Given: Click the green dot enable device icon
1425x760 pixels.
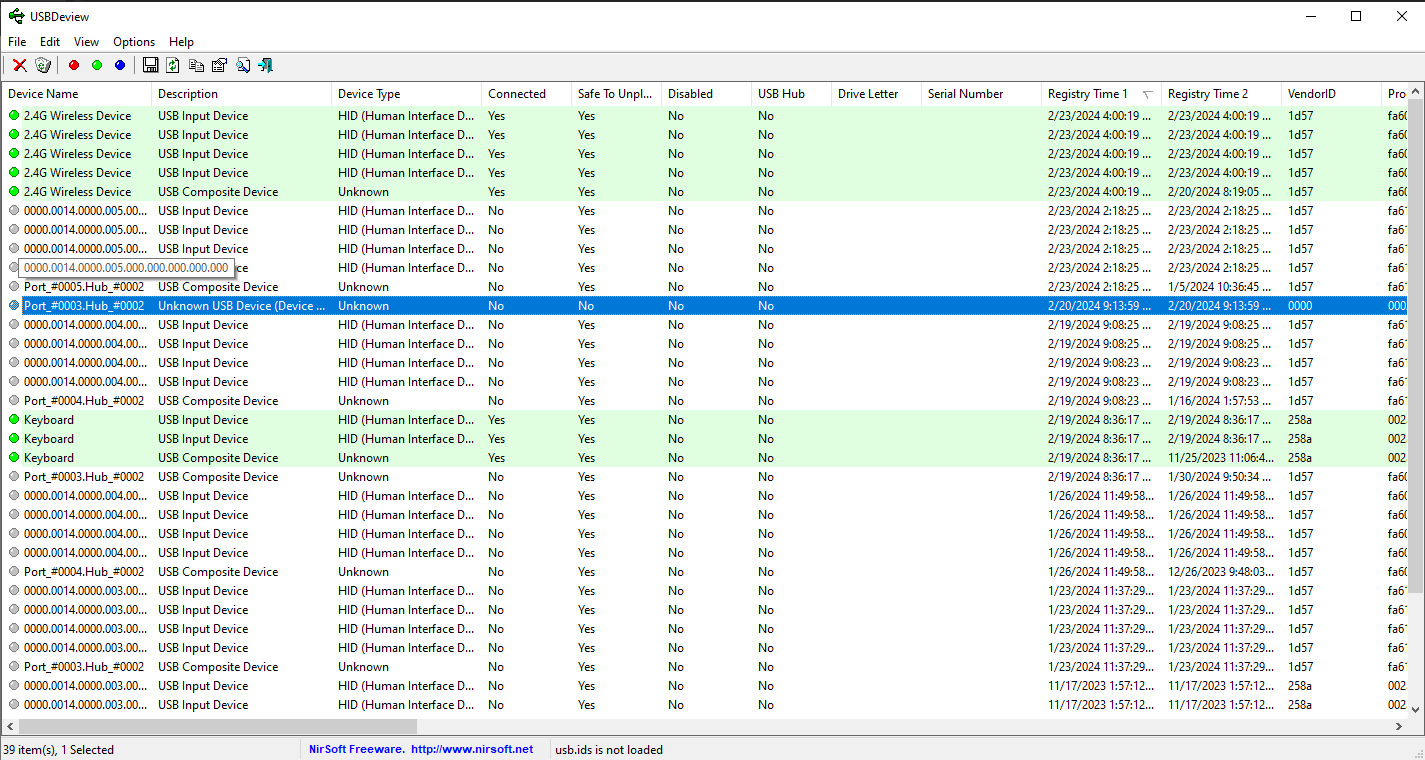Looking at the screenshot, I should click(97, 65).
